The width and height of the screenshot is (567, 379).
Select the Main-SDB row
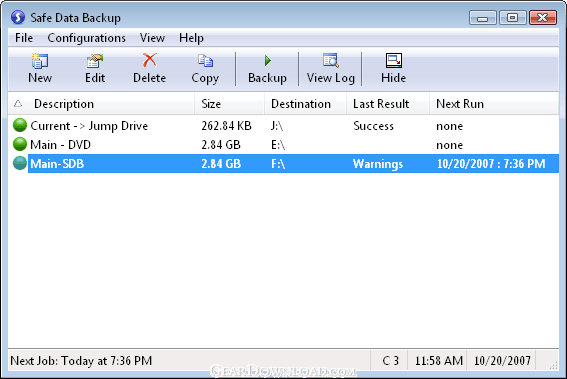pyautogui.click(x=284, y=163)
